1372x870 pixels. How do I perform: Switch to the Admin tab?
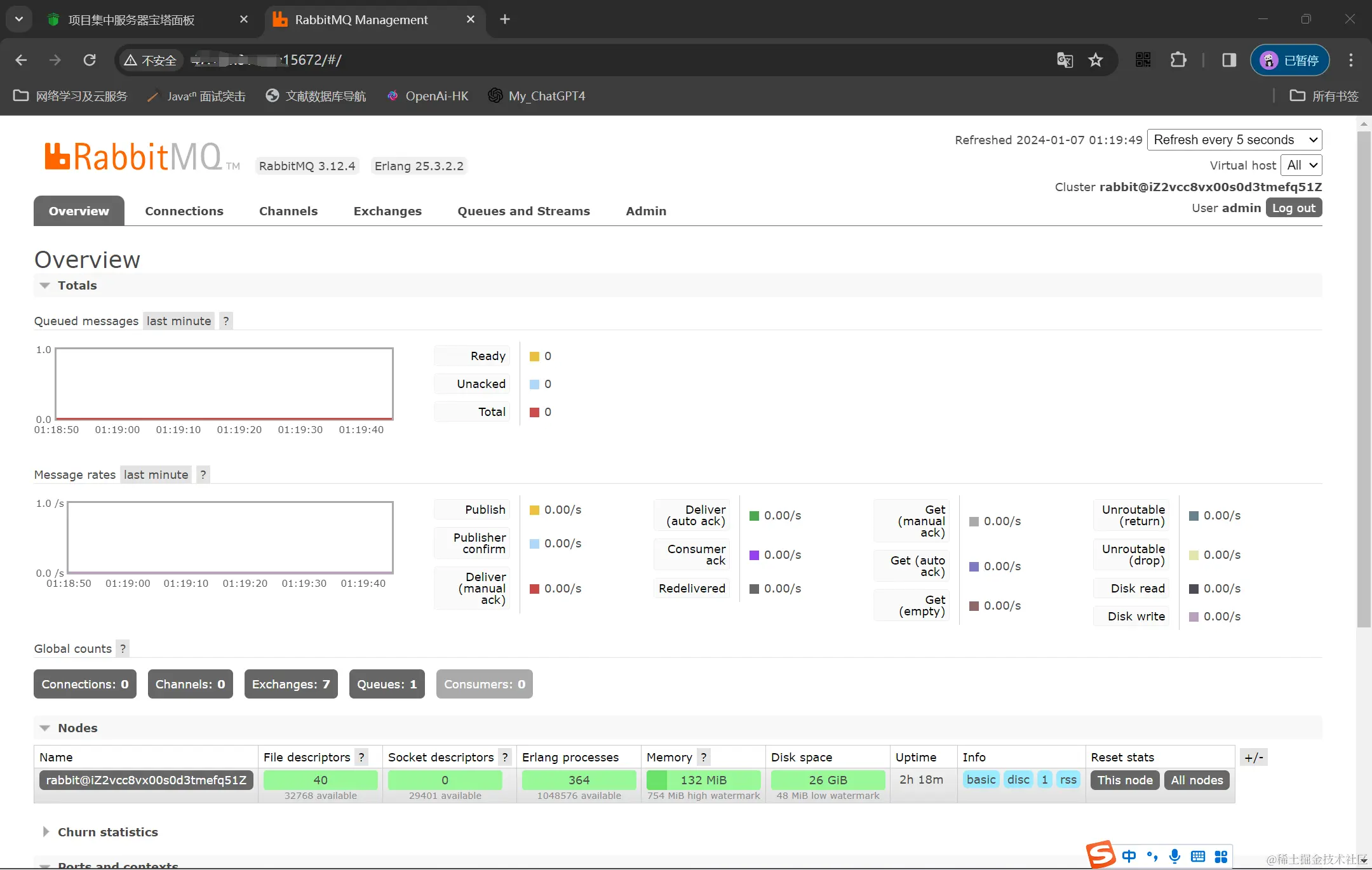pos(646,211)
